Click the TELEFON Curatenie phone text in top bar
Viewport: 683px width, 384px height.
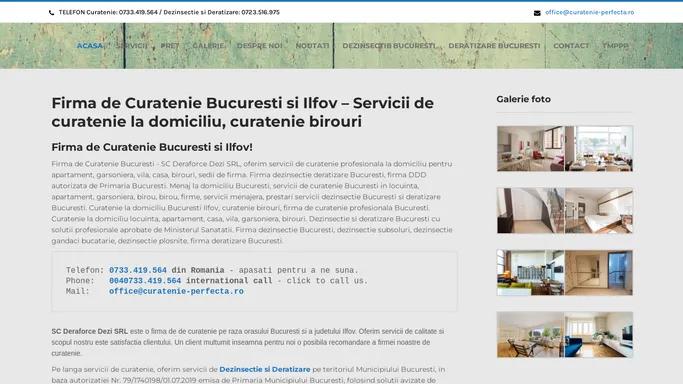click(x=169, y=12)
